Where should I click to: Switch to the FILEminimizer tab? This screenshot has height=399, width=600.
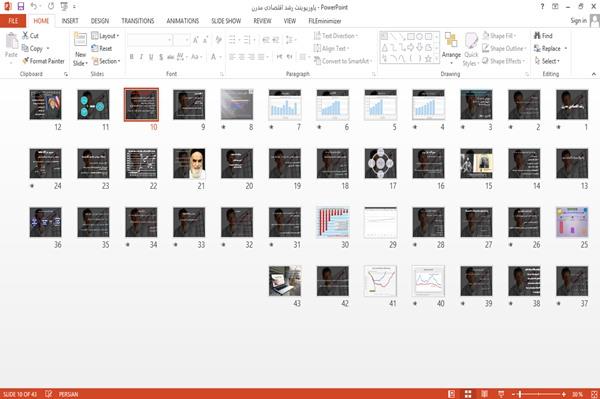point(325,21)
